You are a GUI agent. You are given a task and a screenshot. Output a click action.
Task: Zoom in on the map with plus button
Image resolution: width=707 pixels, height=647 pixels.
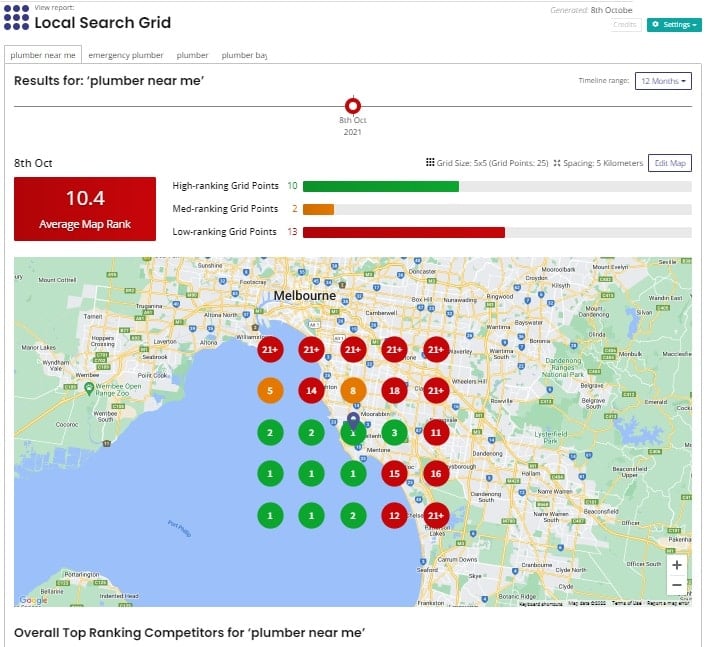(x=676, y=565)
